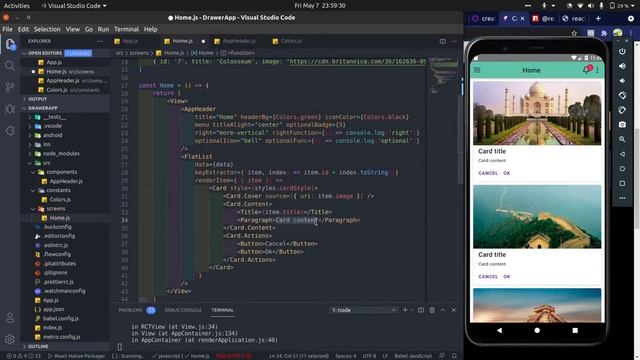Switch to the Debug Console tab
This screenshot has height=360, width=640.
183,310
